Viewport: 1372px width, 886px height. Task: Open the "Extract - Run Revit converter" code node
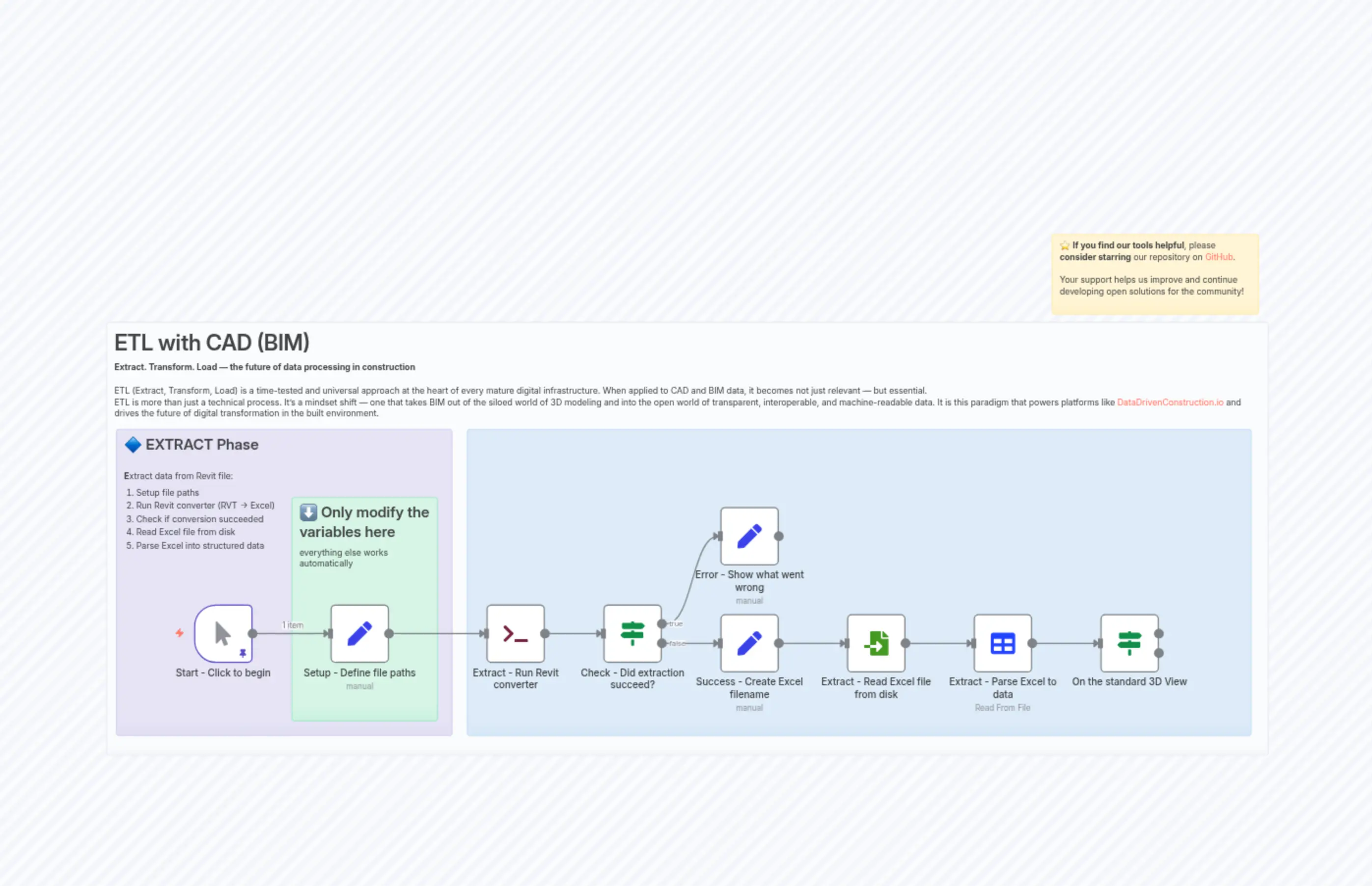coord(515,634)
